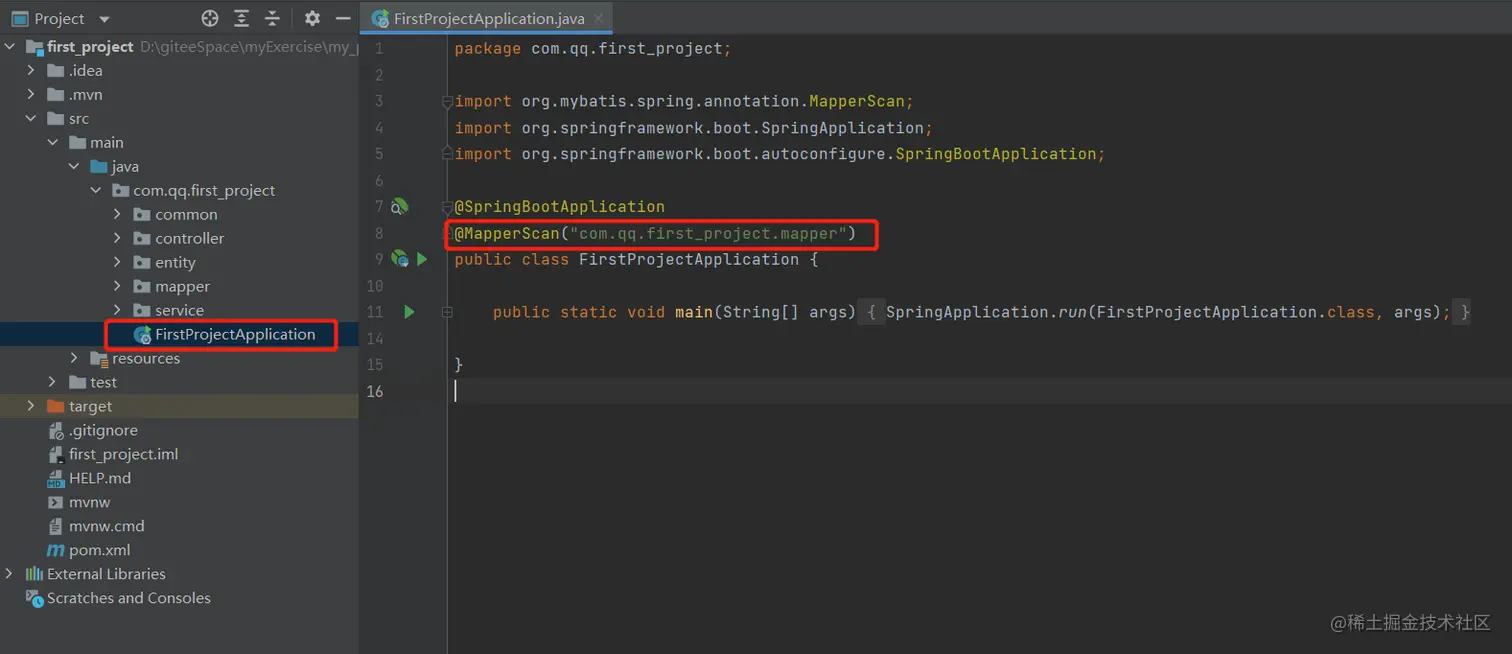The width and height of the screenshot is (1512, 654).
Task: Click the Collapse All icon in Project toolbar
Action: tap(272, 18)
